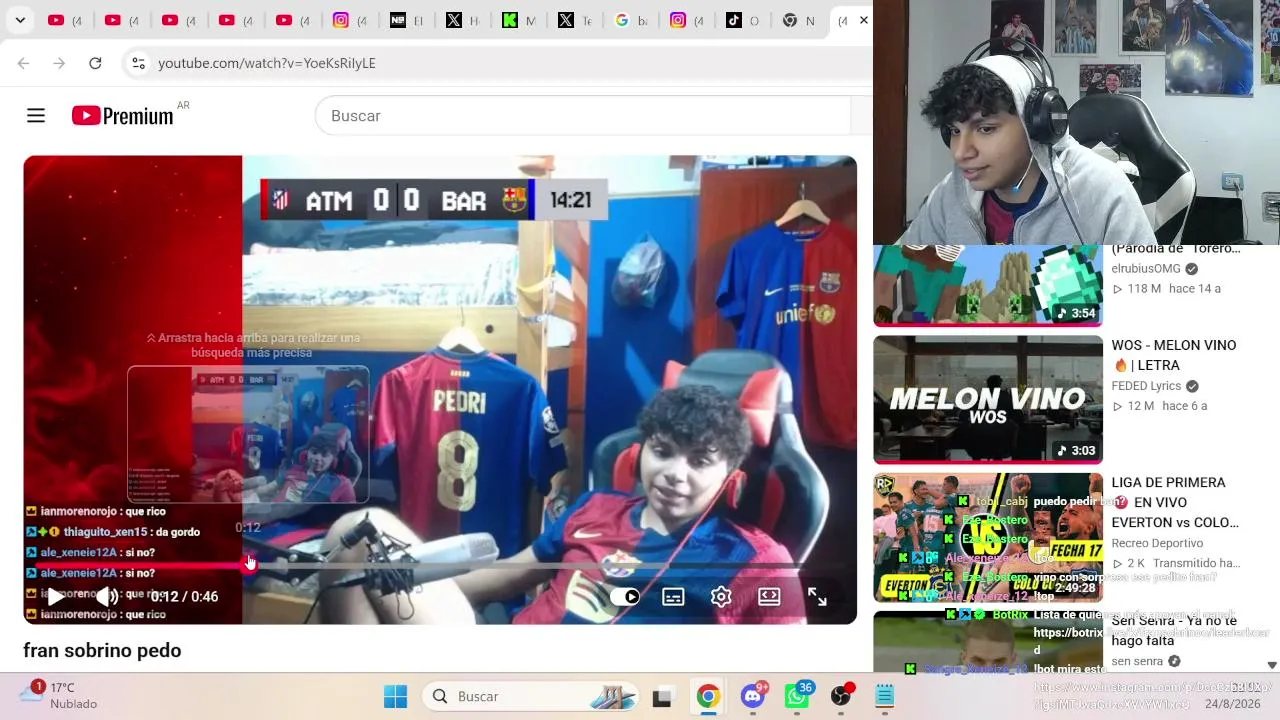The image size is (1280, 720).
Task: Switch to the first YouTube tab
Action: click(x=65, y=20)
